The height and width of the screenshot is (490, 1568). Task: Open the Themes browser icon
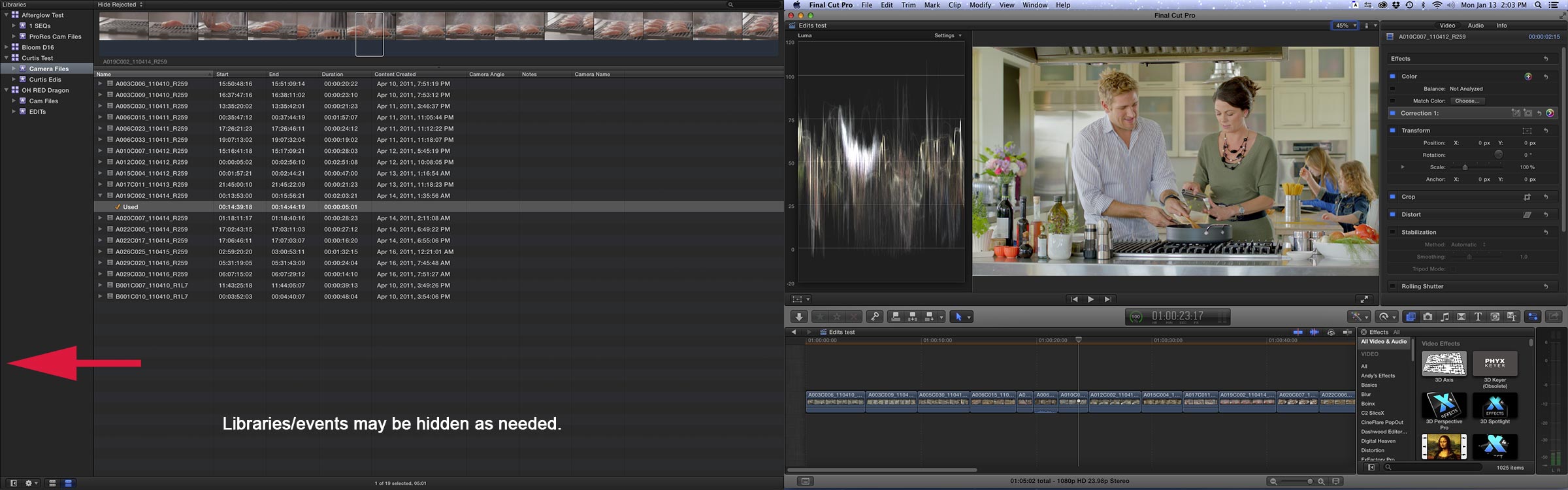tap(1512, 317)
